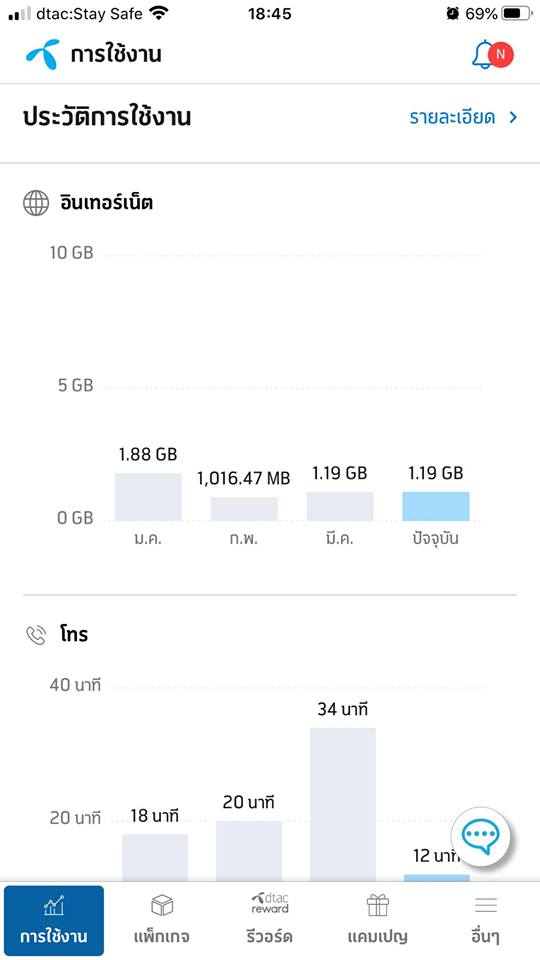Switch to the รีวอร์ด tab label
The image size is (540, 960).
pos(270,937)
